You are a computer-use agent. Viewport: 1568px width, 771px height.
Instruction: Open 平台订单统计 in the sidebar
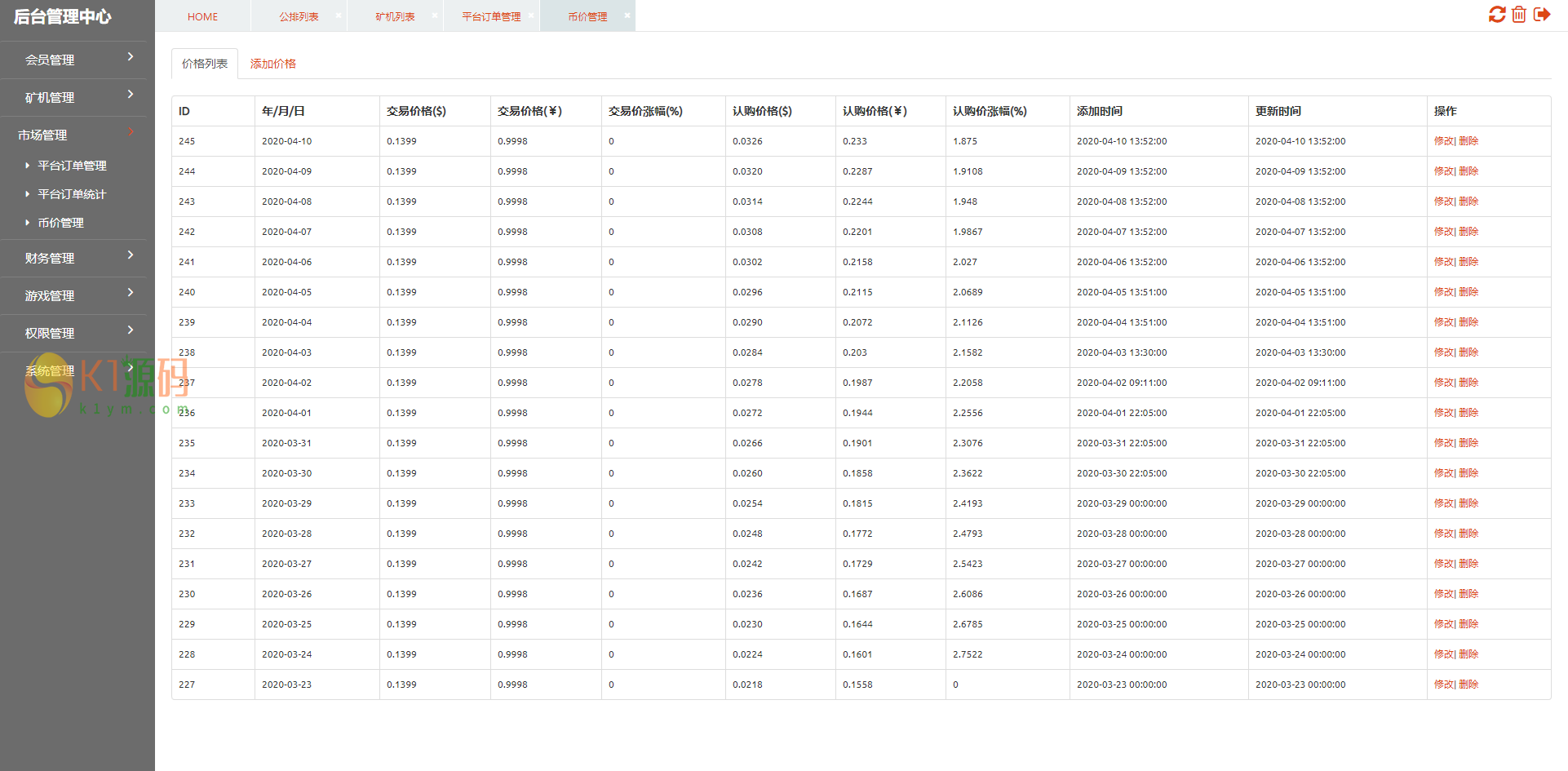[72, 194]
